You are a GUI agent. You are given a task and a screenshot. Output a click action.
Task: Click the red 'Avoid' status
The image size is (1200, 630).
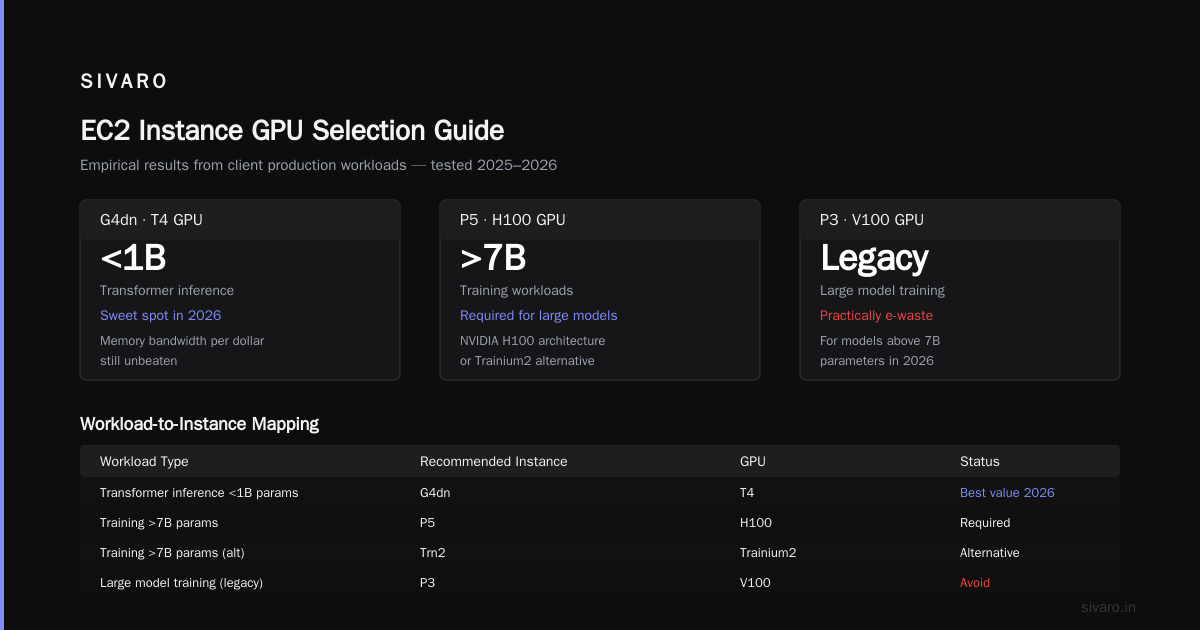coord(975,583)
